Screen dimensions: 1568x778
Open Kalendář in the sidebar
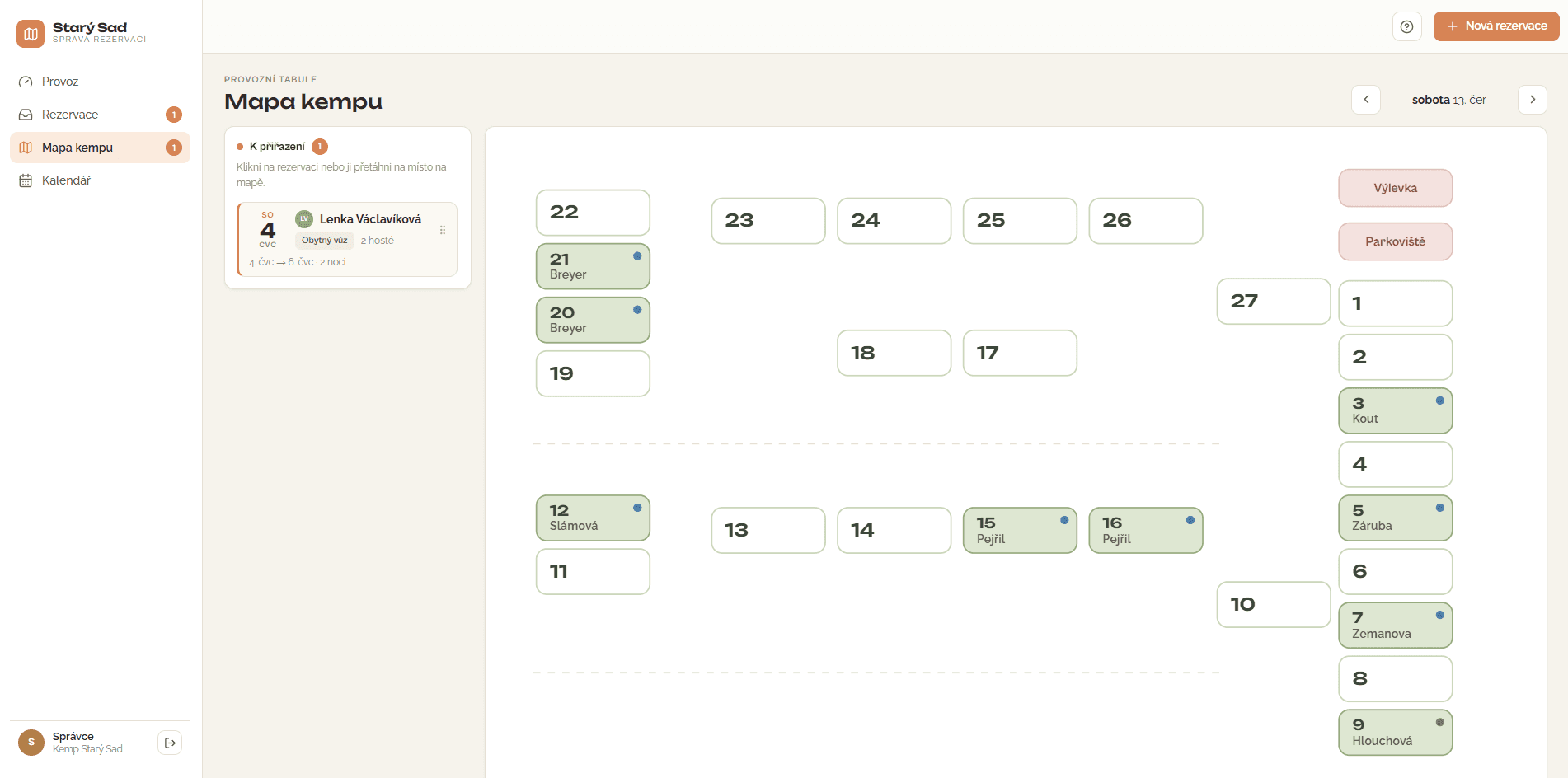[x=100, y=180]
